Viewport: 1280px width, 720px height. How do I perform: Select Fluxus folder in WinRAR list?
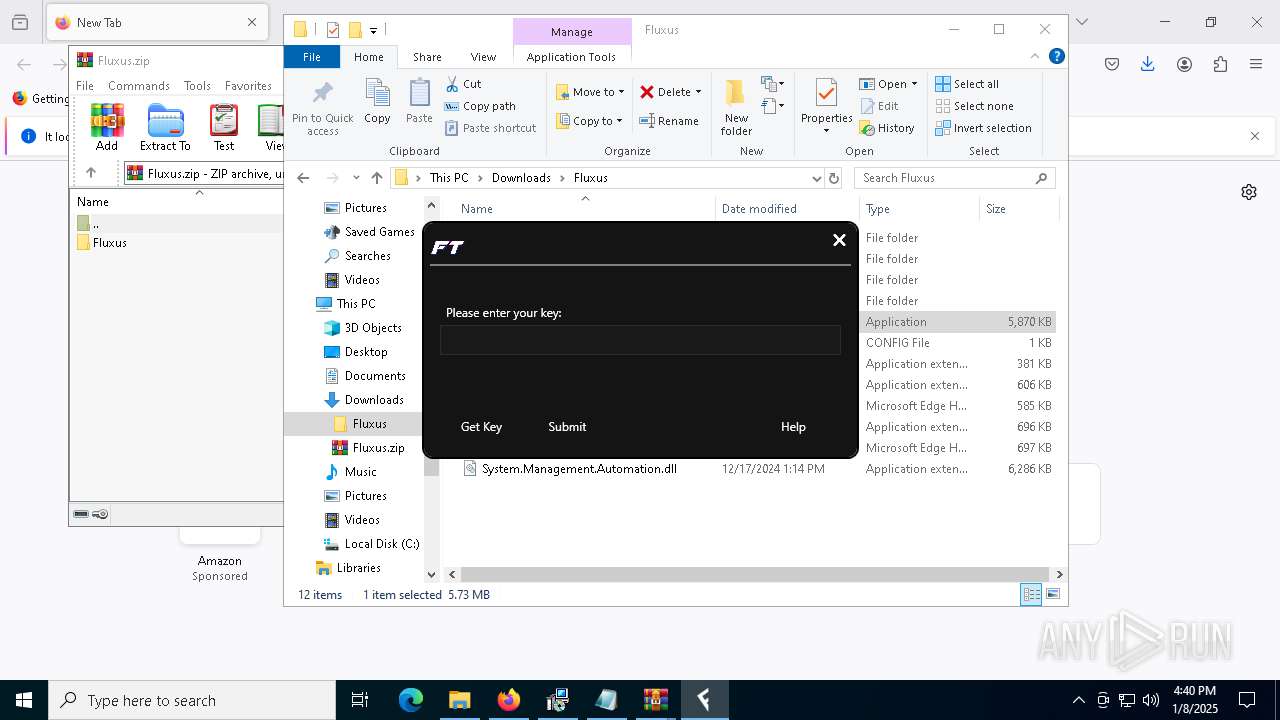click(102, 243)
